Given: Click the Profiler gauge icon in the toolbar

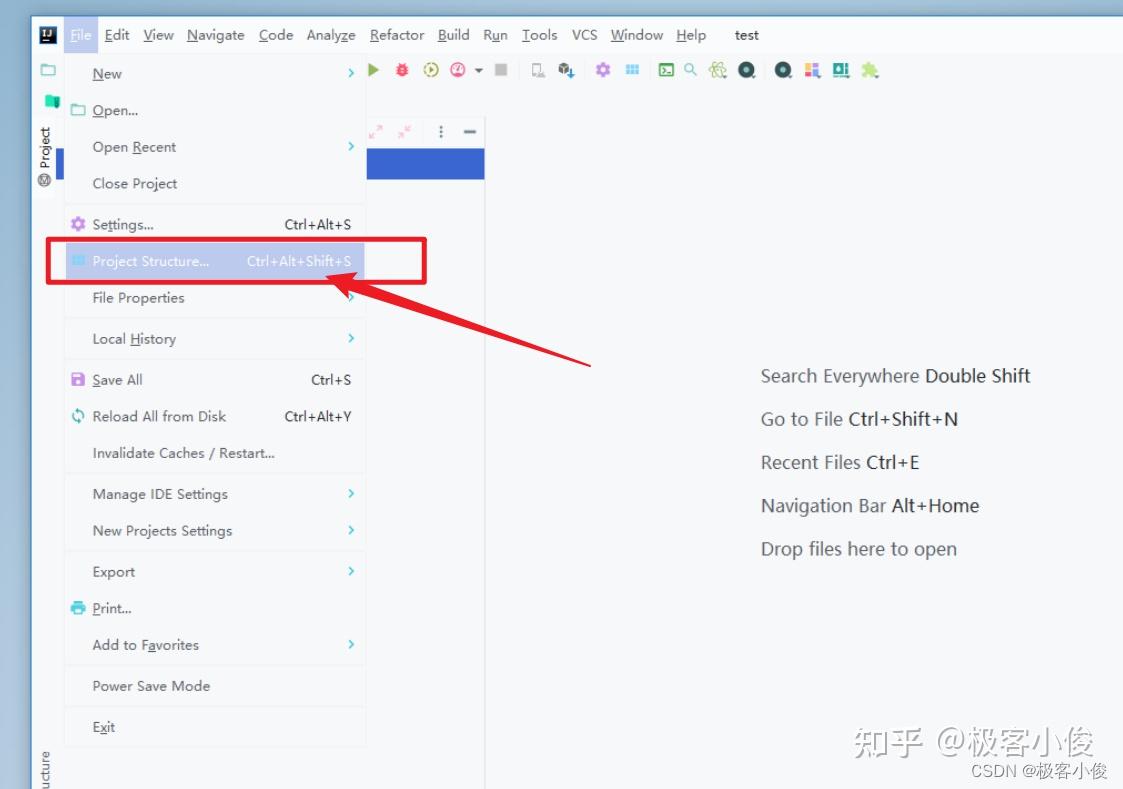Looking at the screenshot, I should click(x=458, y=70).
